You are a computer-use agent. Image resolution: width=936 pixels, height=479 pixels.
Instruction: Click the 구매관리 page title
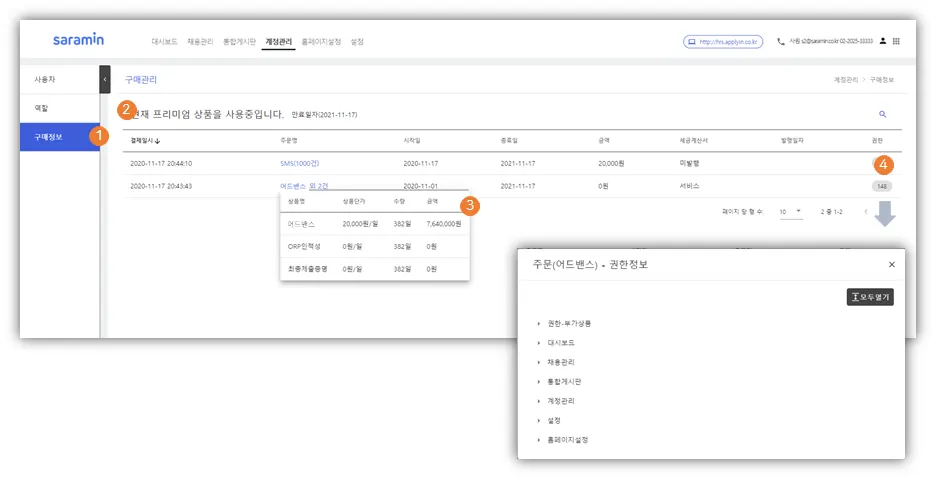(141, 79)
